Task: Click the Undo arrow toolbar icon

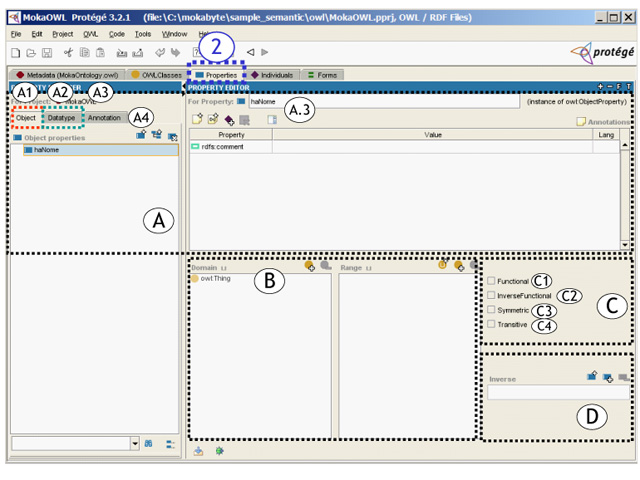Action: pyautogui.click(x=160, y=52)
